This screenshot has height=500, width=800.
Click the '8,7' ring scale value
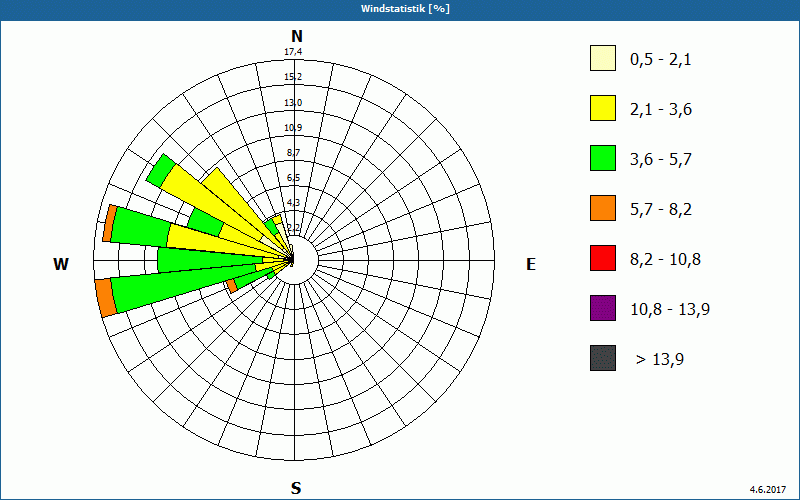pyautogui.click(x=293, y=153)
